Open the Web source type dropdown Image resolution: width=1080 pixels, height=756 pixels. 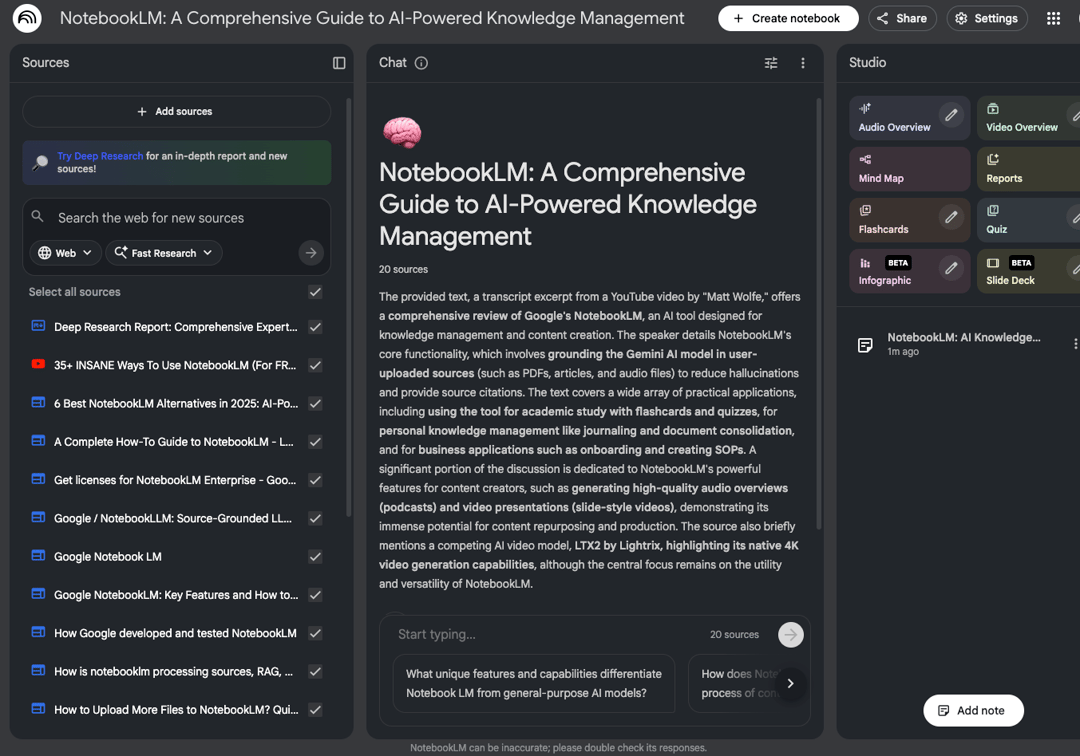(65, 253)
